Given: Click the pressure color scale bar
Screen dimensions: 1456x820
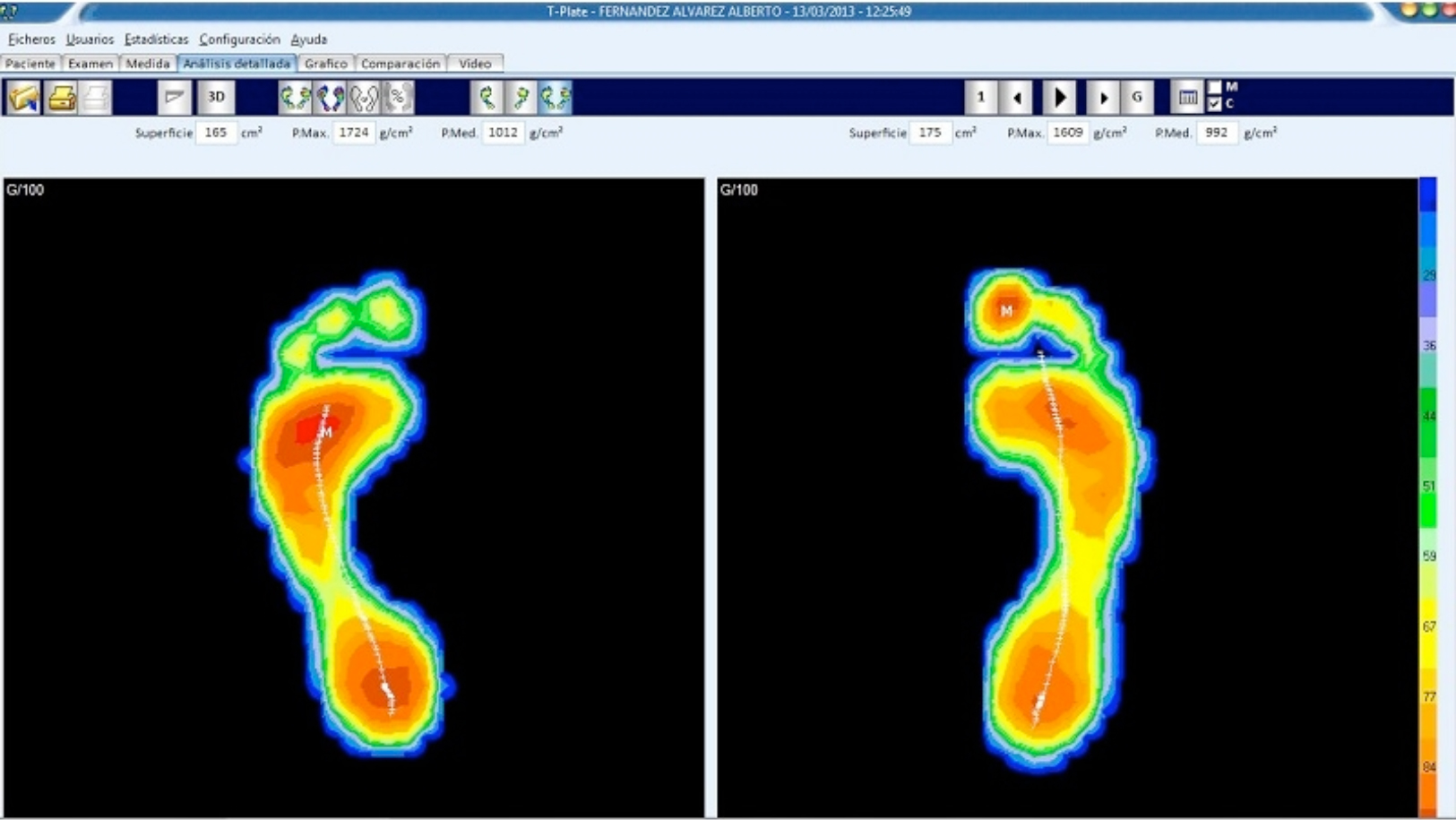Looking at the screenshot, I should (x=1427, y=493).
